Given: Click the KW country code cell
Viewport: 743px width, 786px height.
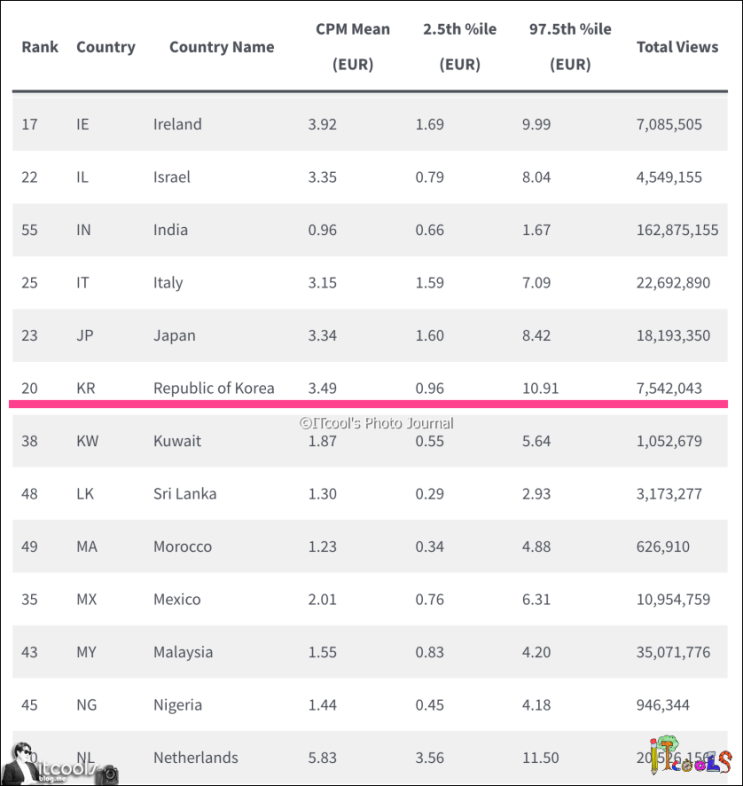Looking at the screenshot, I should click(87, 441).
